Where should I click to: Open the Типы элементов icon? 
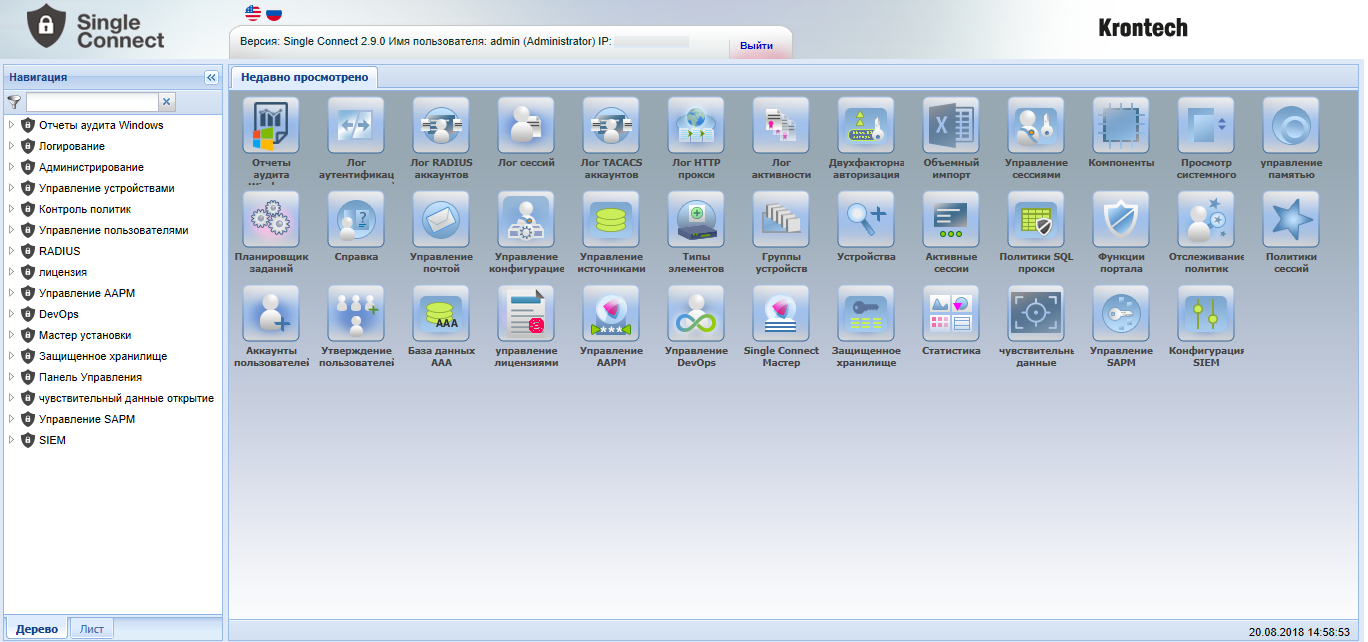(696, 219)
